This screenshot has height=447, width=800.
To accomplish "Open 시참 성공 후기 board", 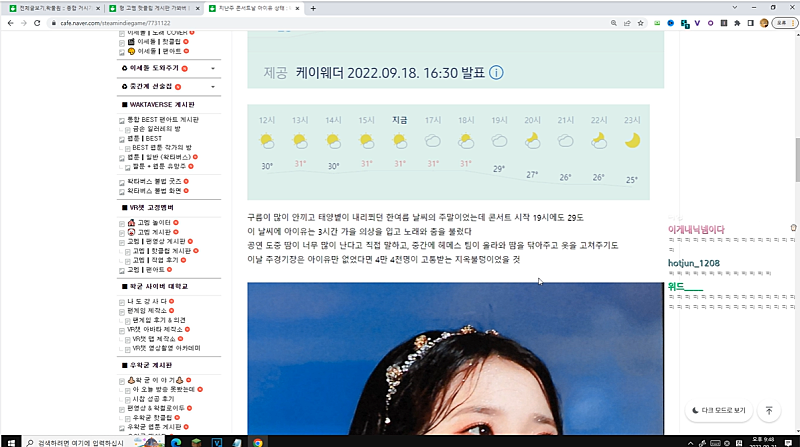I will 154,399.
